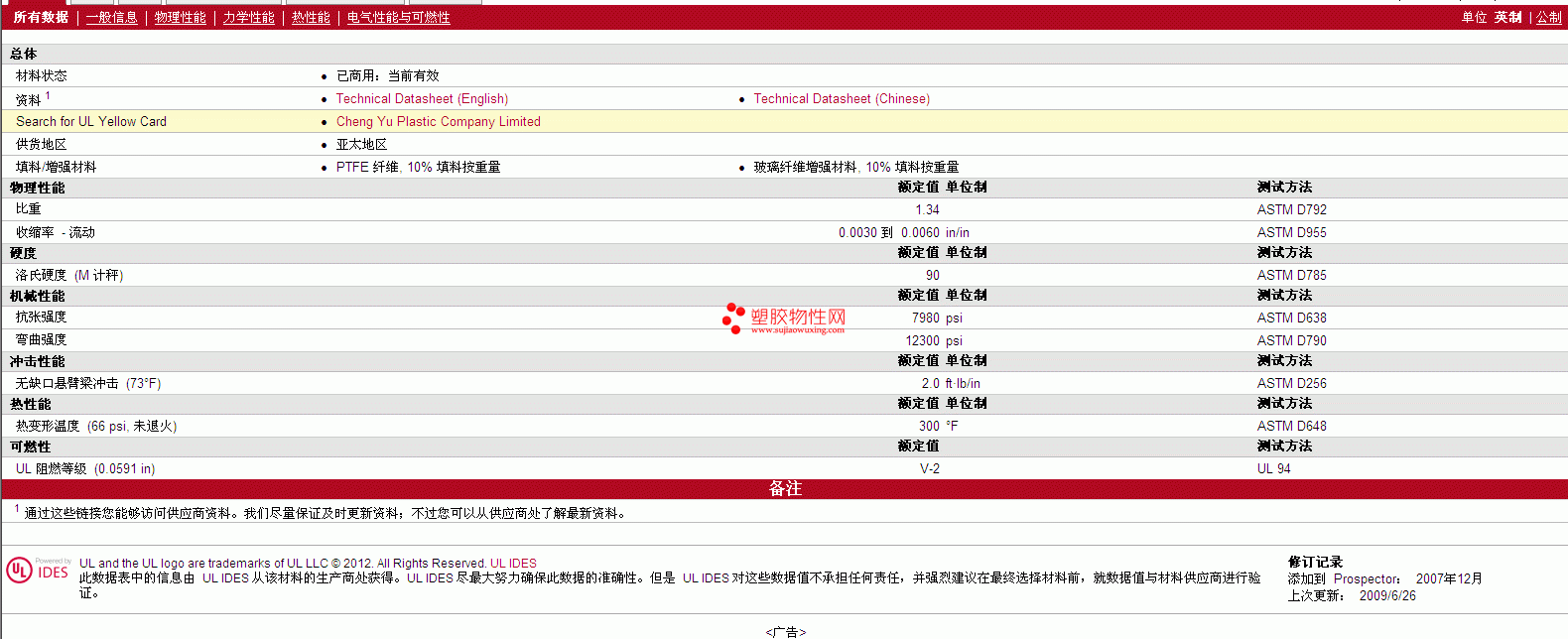This screenshot has width=1568, height=639.
Task: Open Cheng Yu Plastic Company Limited link
Action: [x=438, y=121]
